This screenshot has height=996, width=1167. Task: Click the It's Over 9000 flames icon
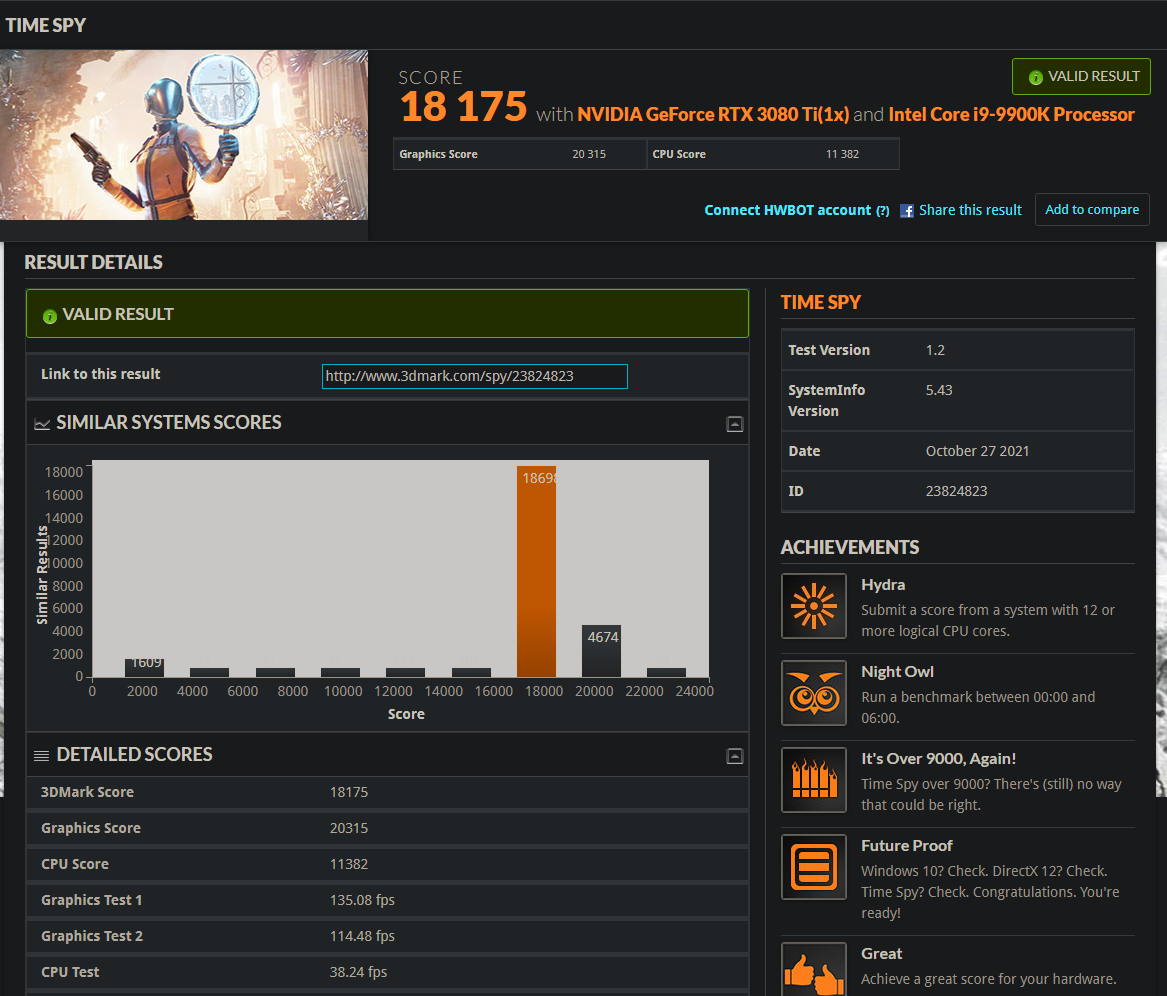(813, 780)
